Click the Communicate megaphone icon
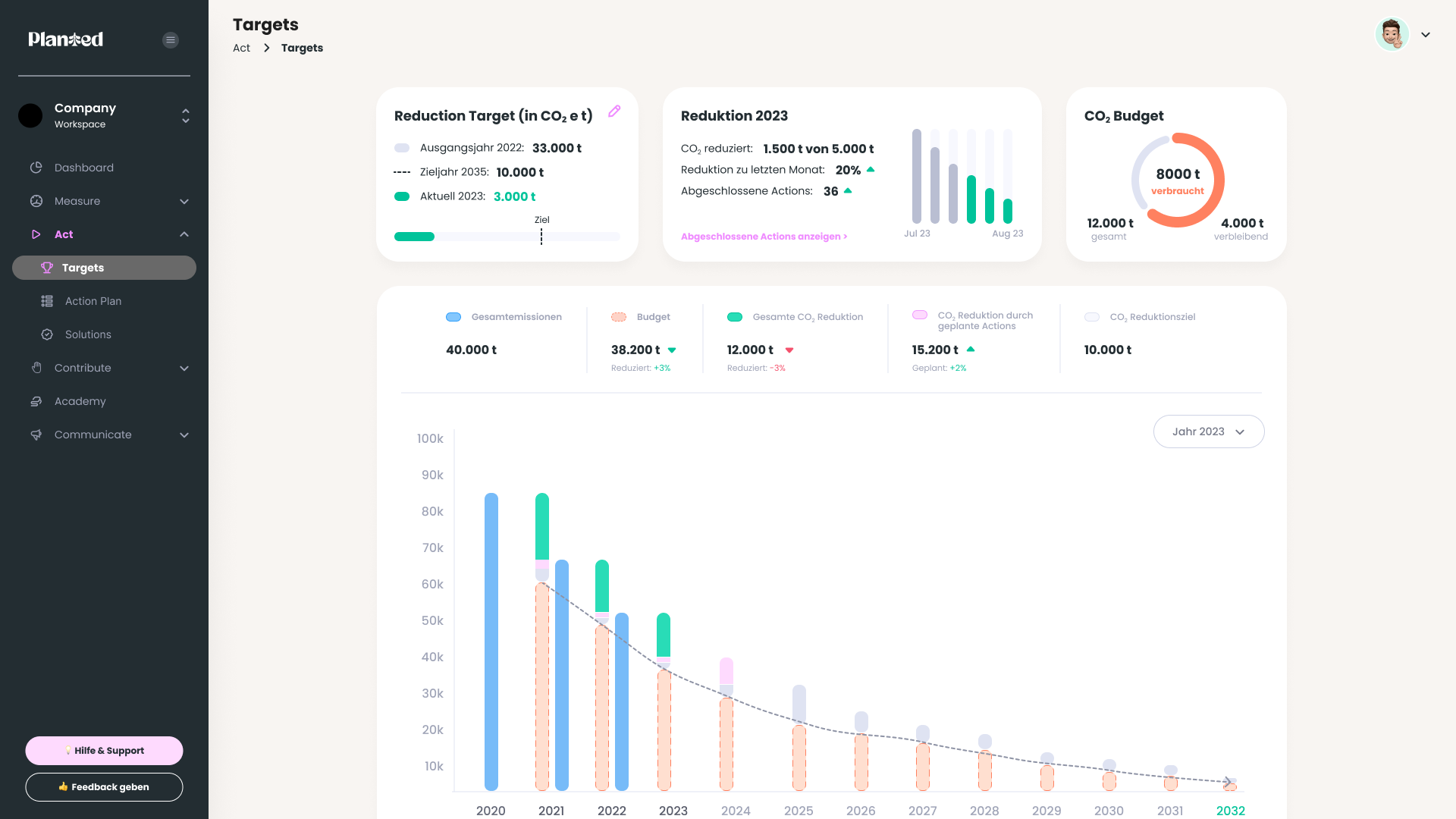This screenshot has height=819, width=1456. click(x=36, y=435)
